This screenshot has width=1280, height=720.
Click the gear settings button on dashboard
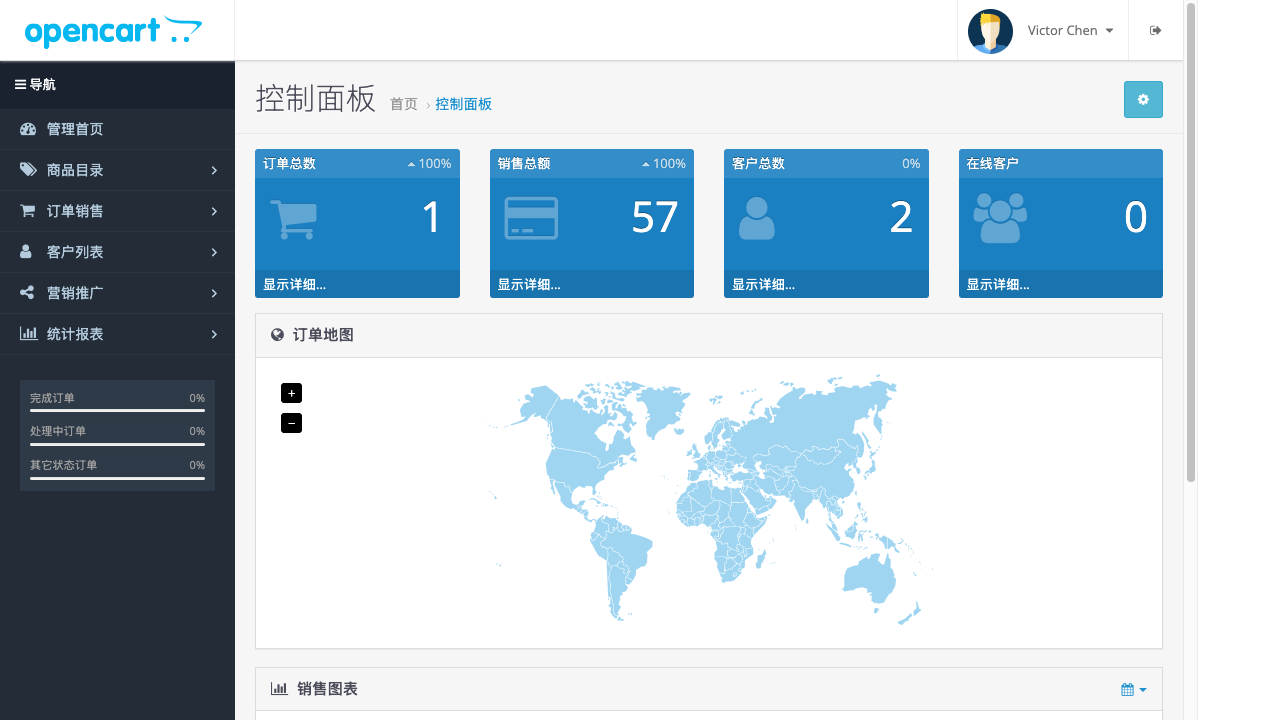coord(1143,100)
